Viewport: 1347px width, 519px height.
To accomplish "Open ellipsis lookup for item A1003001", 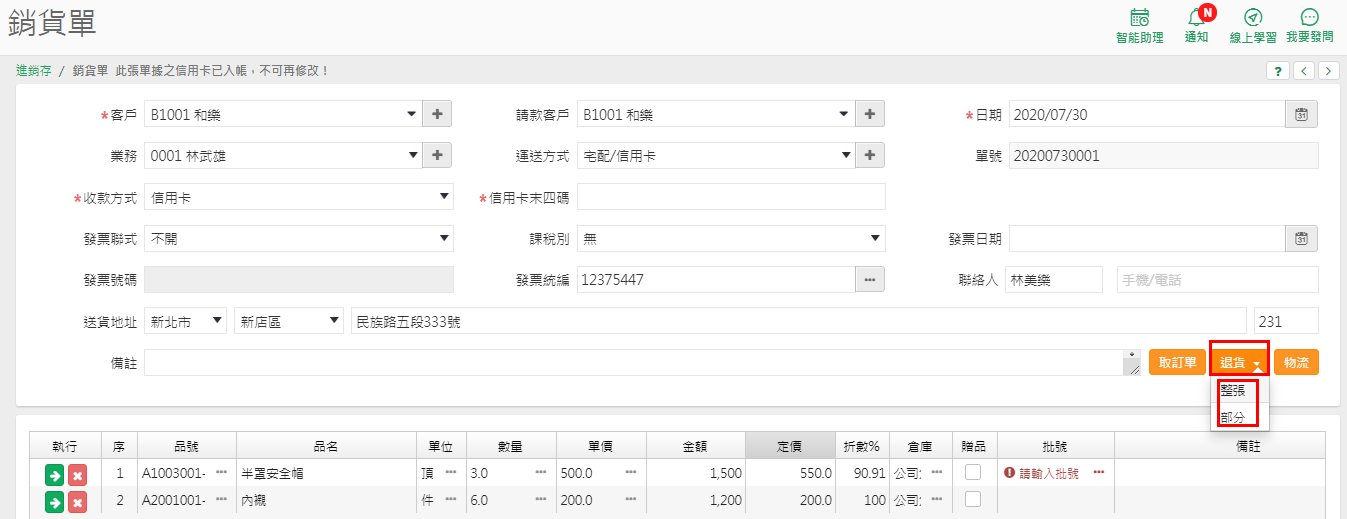I will 222,472.
